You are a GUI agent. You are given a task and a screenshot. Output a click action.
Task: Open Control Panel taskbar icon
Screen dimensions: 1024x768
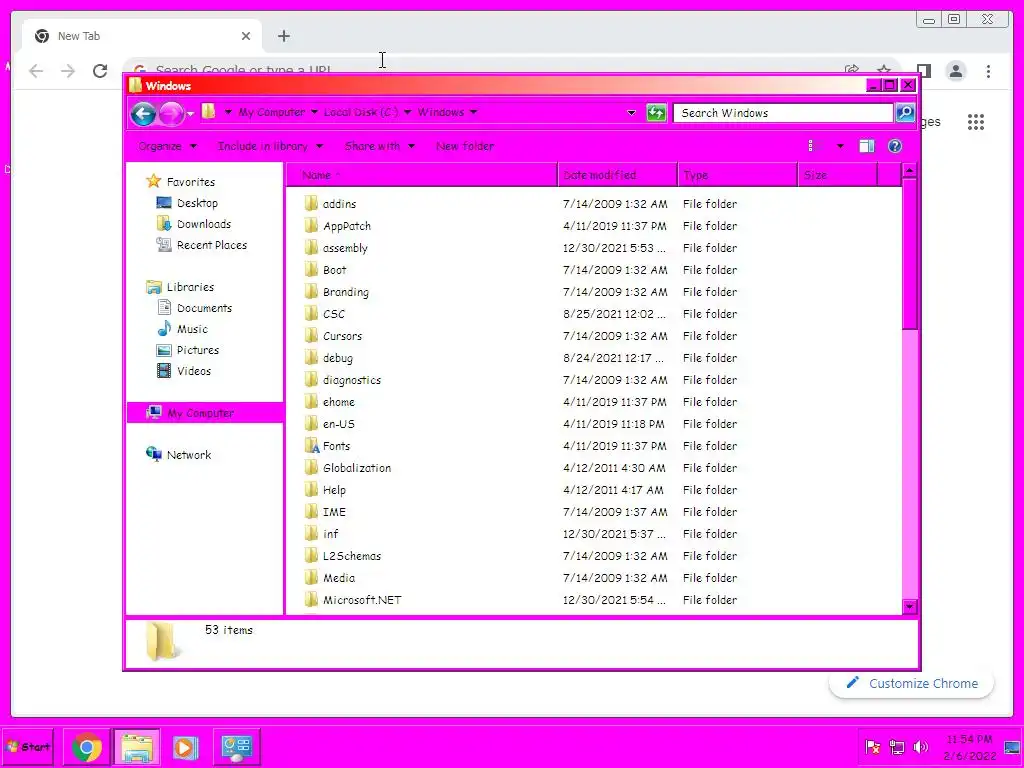click(236, 747)
